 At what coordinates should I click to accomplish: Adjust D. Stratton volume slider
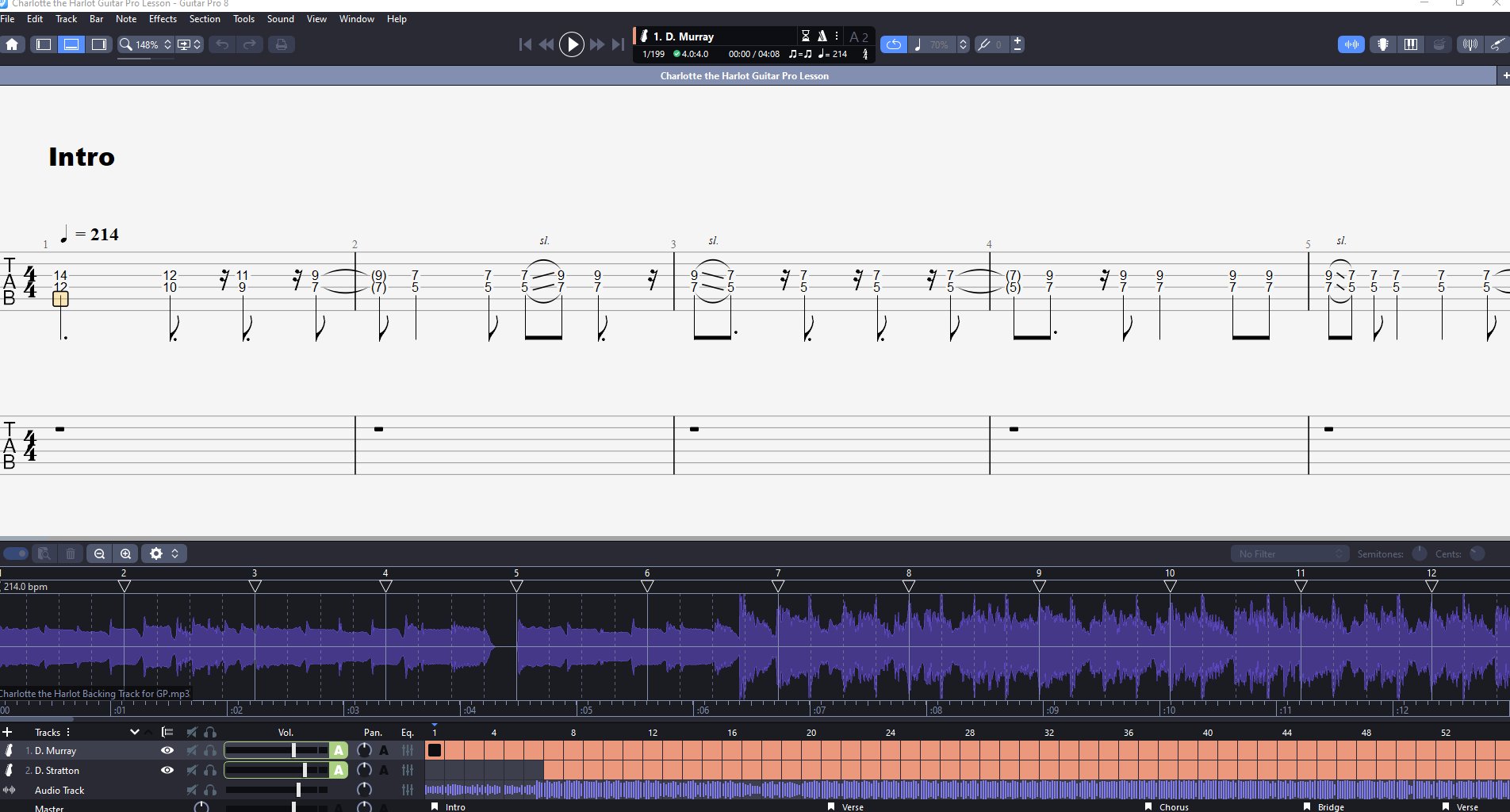(x=305, y=770)
